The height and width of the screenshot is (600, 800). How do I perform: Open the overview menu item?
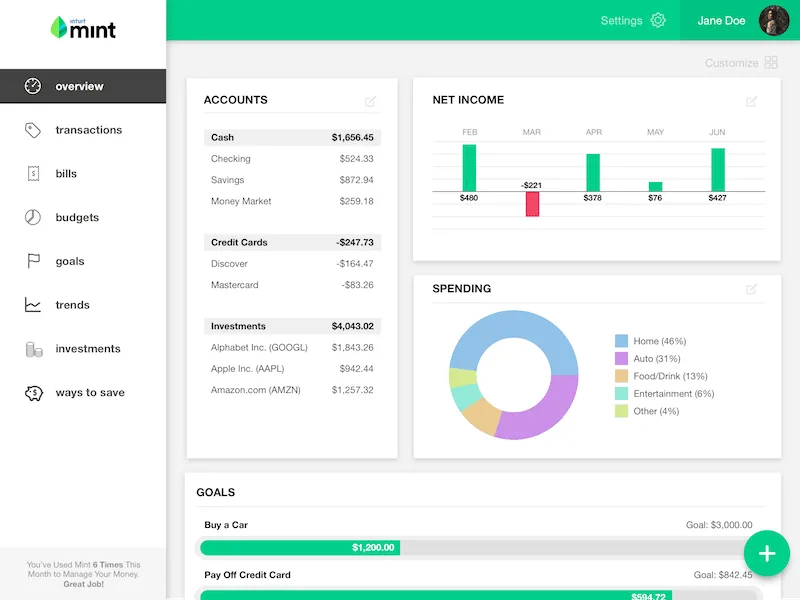[83, 86]
